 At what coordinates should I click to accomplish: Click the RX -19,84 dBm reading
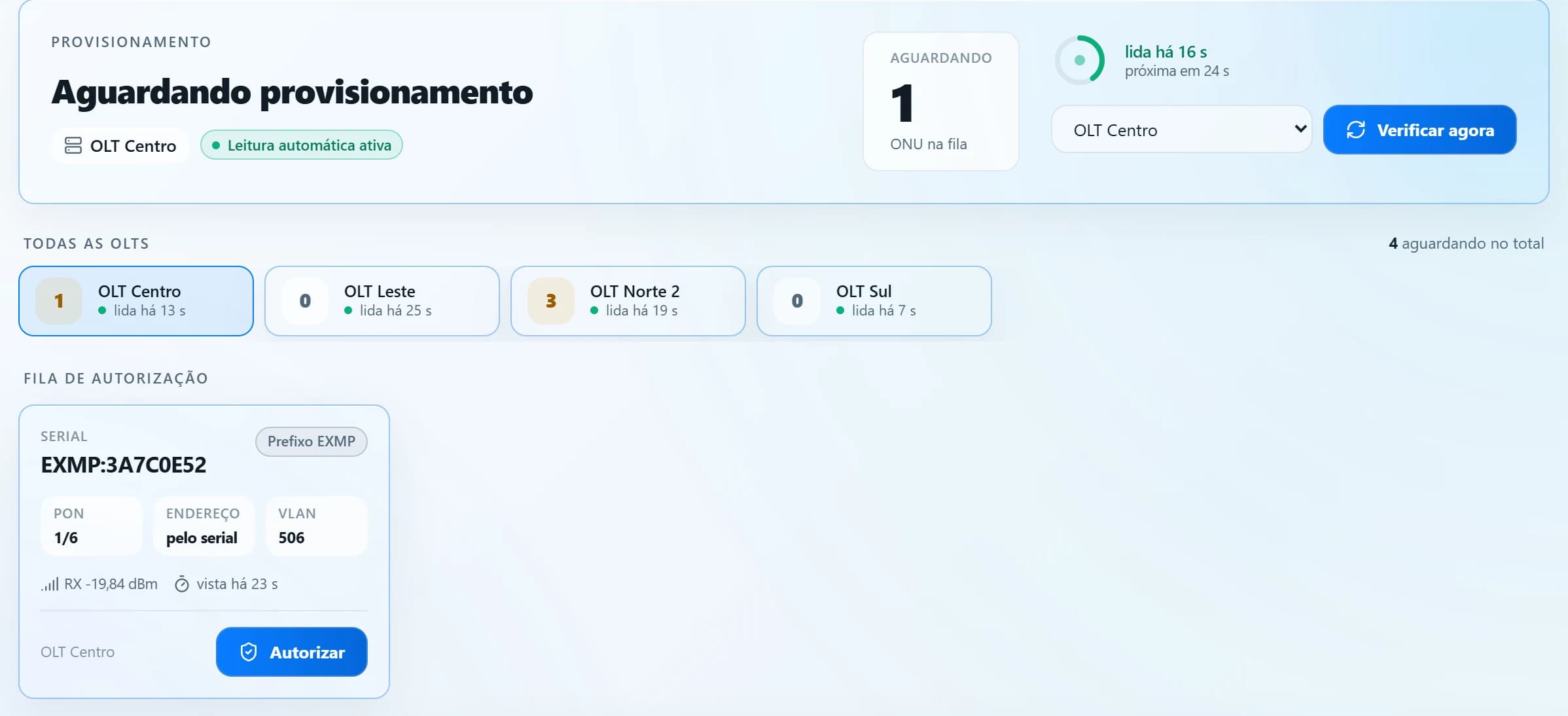click(111, 584)
